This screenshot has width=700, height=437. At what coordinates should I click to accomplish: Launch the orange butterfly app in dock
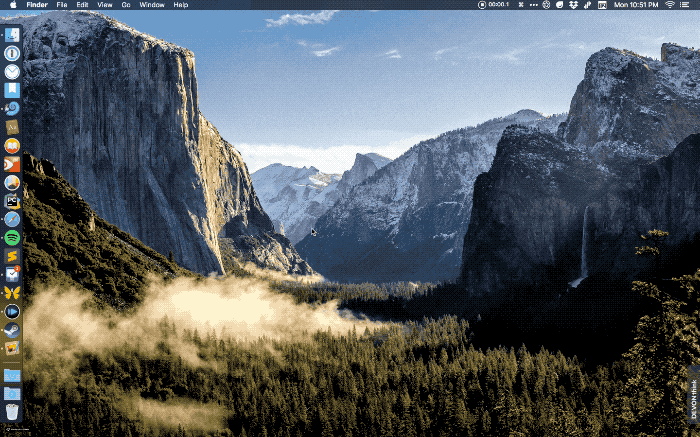[x=12, y=292]
